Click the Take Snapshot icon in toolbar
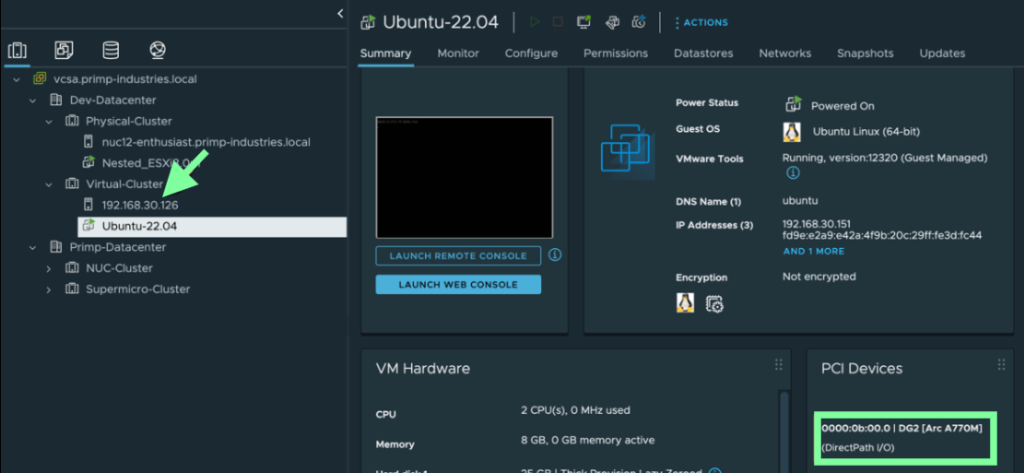Viewport: 1024px width, 473px height. (x=638, y=22)
